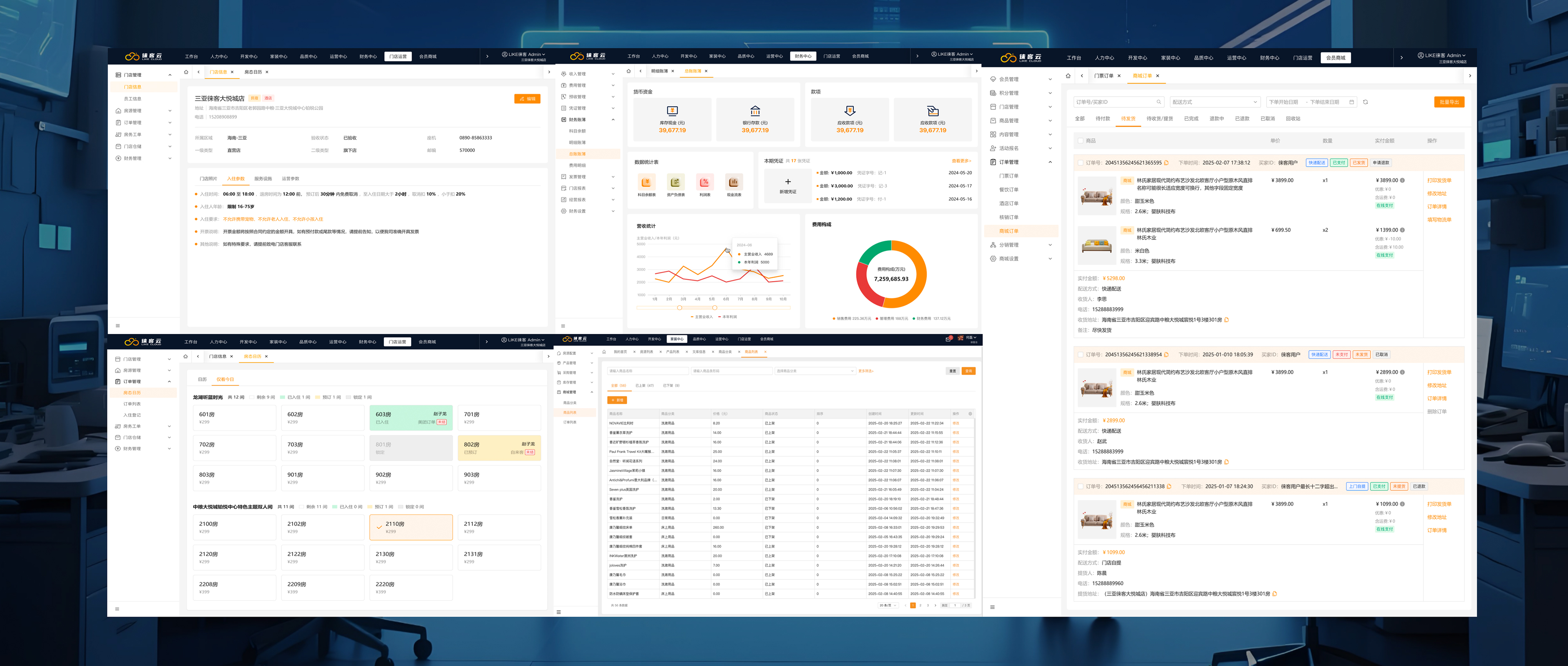Switch to the 待收货/提货 order tab
The height and width of the screenshot is (666, 1568).
pos(1159,119)
